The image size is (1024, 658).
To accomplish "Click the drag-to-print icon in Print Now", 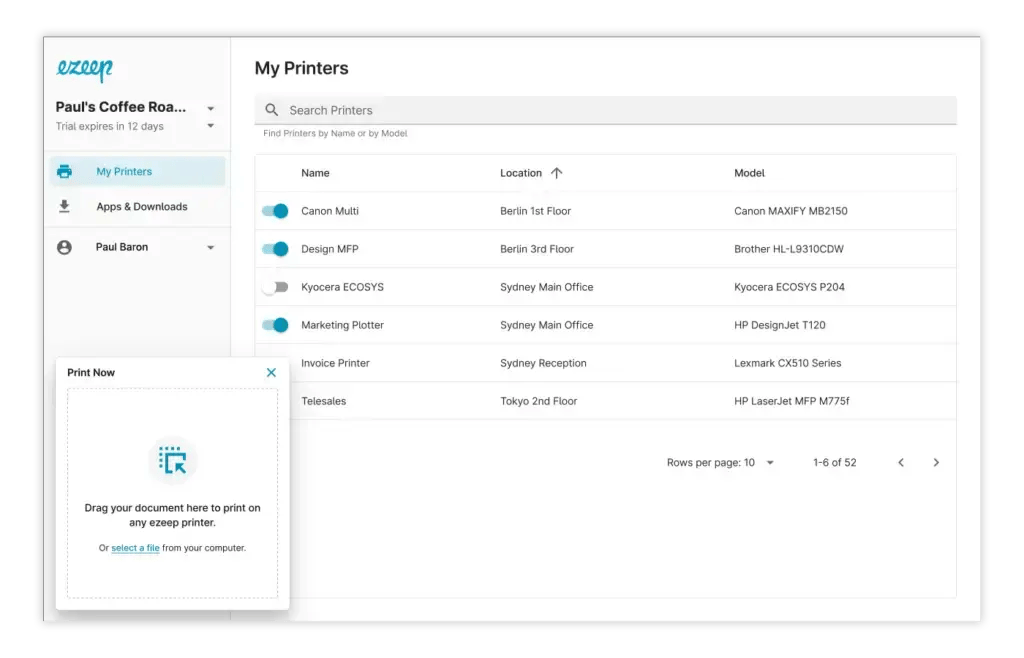I will coord(172,459).
